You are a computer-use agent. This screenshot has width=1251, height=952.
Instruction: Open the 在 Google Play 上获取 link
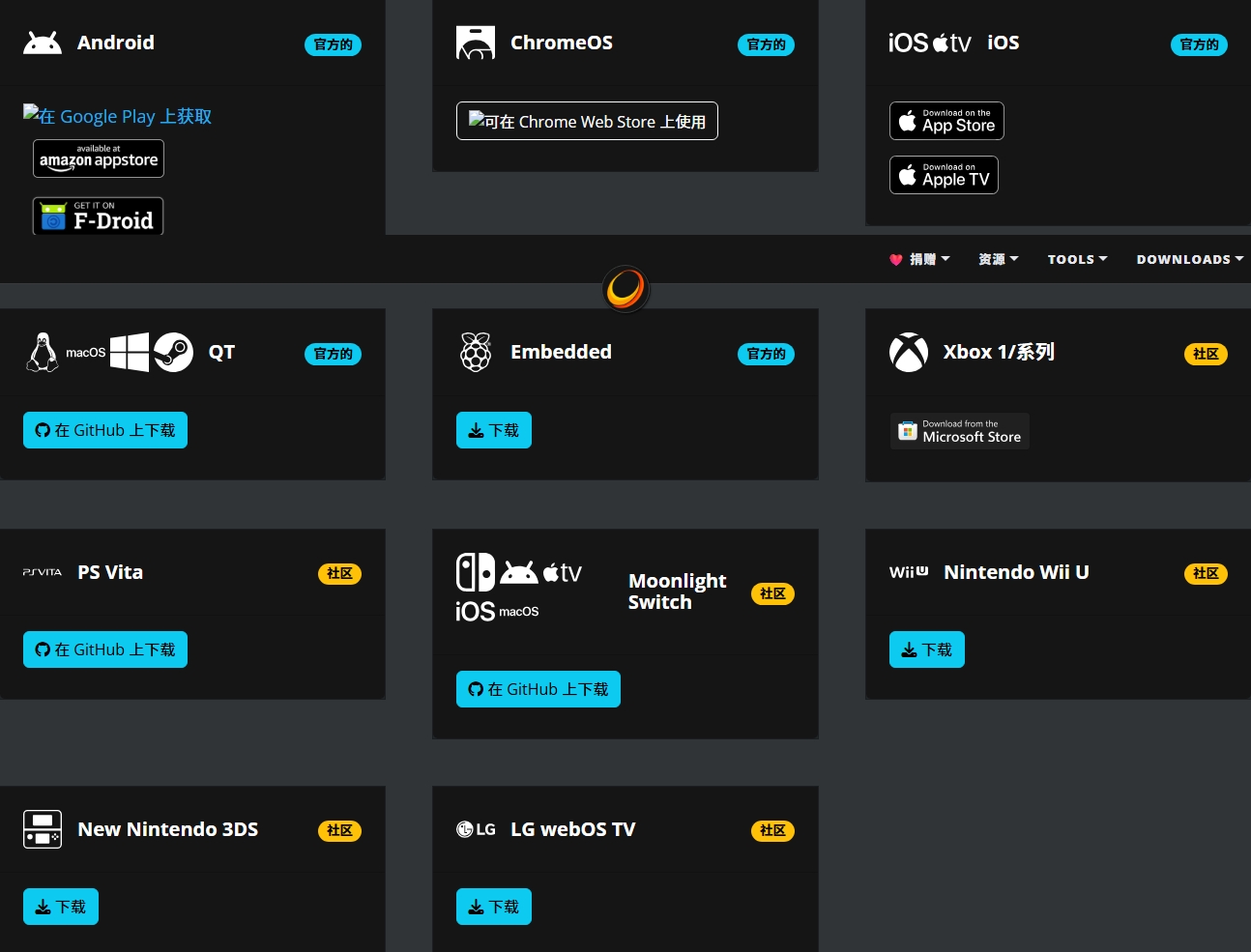117,116
